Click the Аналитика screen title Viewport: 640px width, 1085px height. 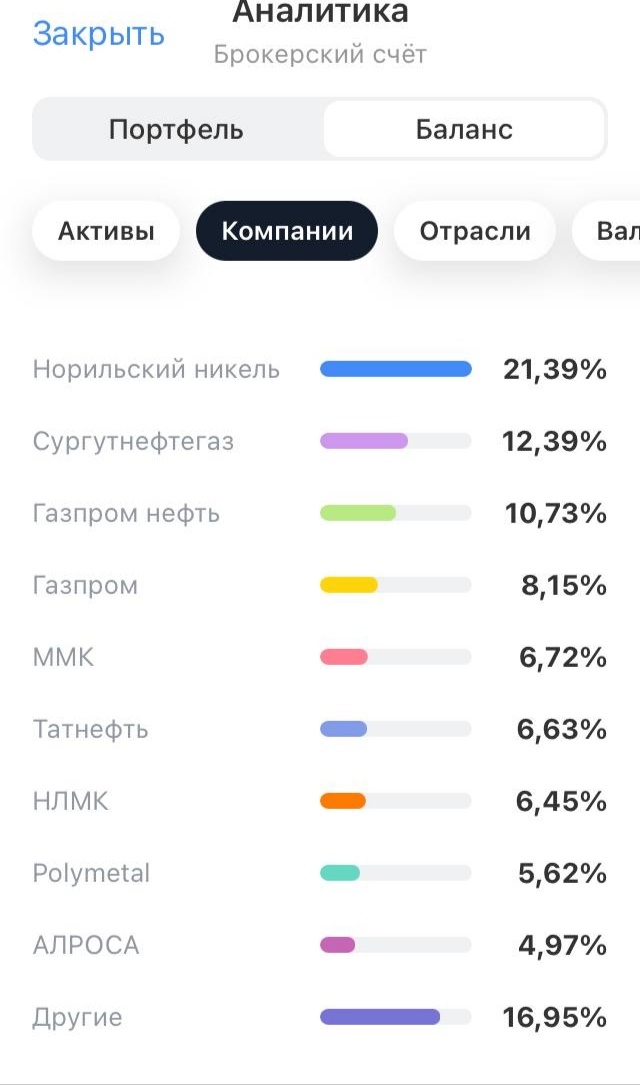click(x=320, y=13)
